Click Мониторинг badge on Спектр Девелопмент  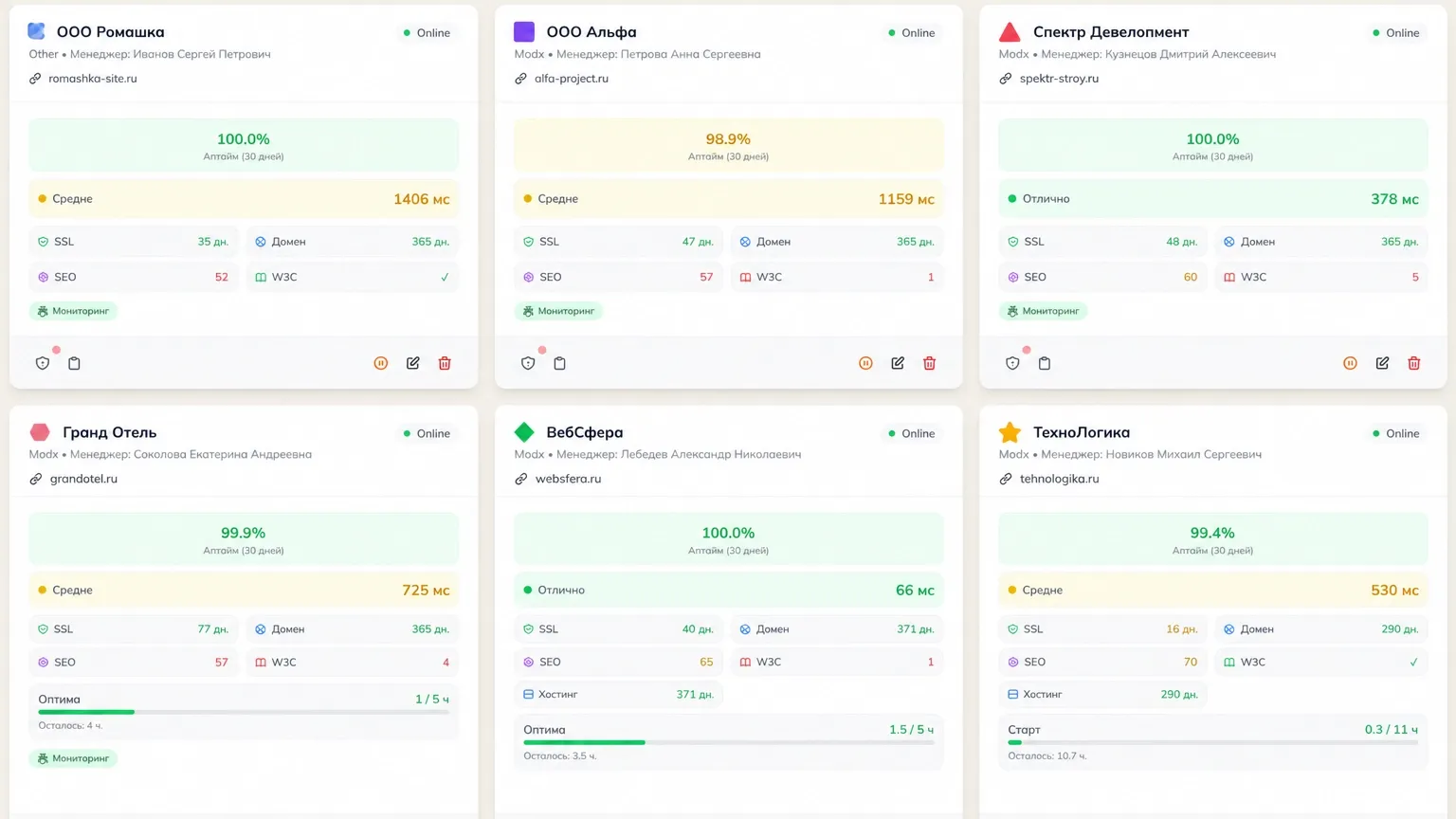click(x=1043, y=311)
